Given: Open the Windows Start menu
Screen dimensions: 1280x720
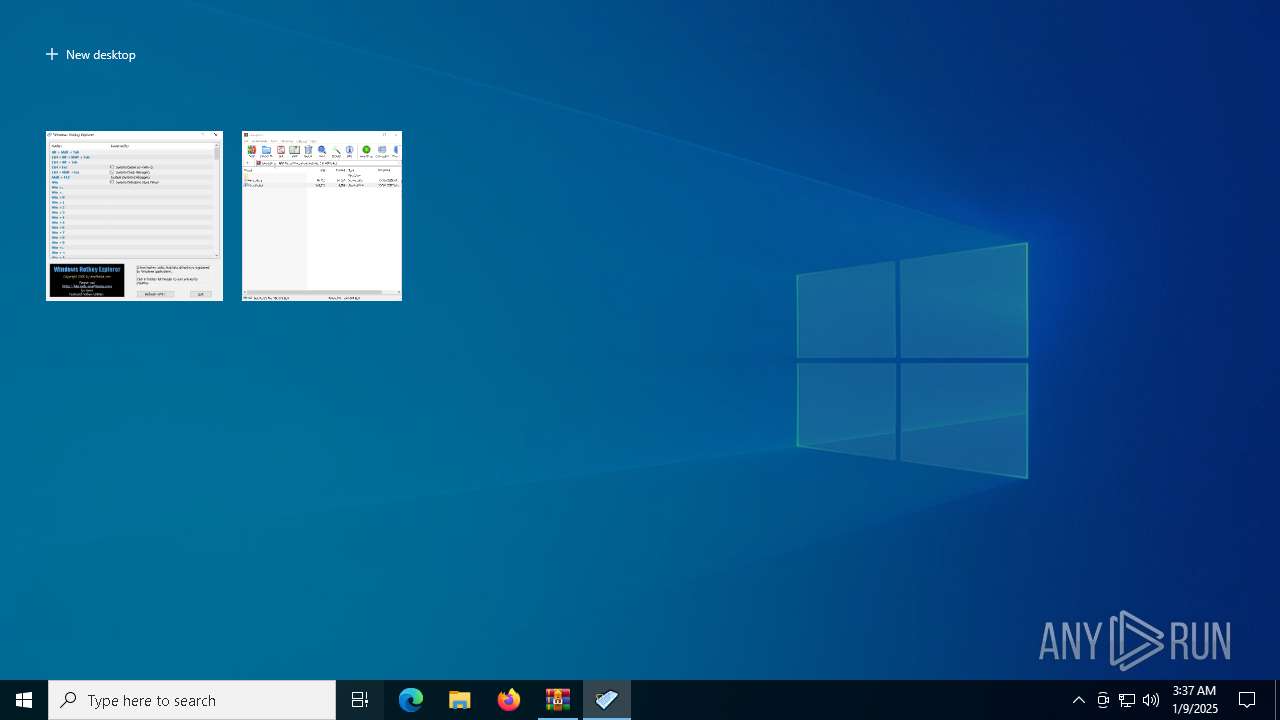Looking at the screenshot, I should [x=24, y=700].
